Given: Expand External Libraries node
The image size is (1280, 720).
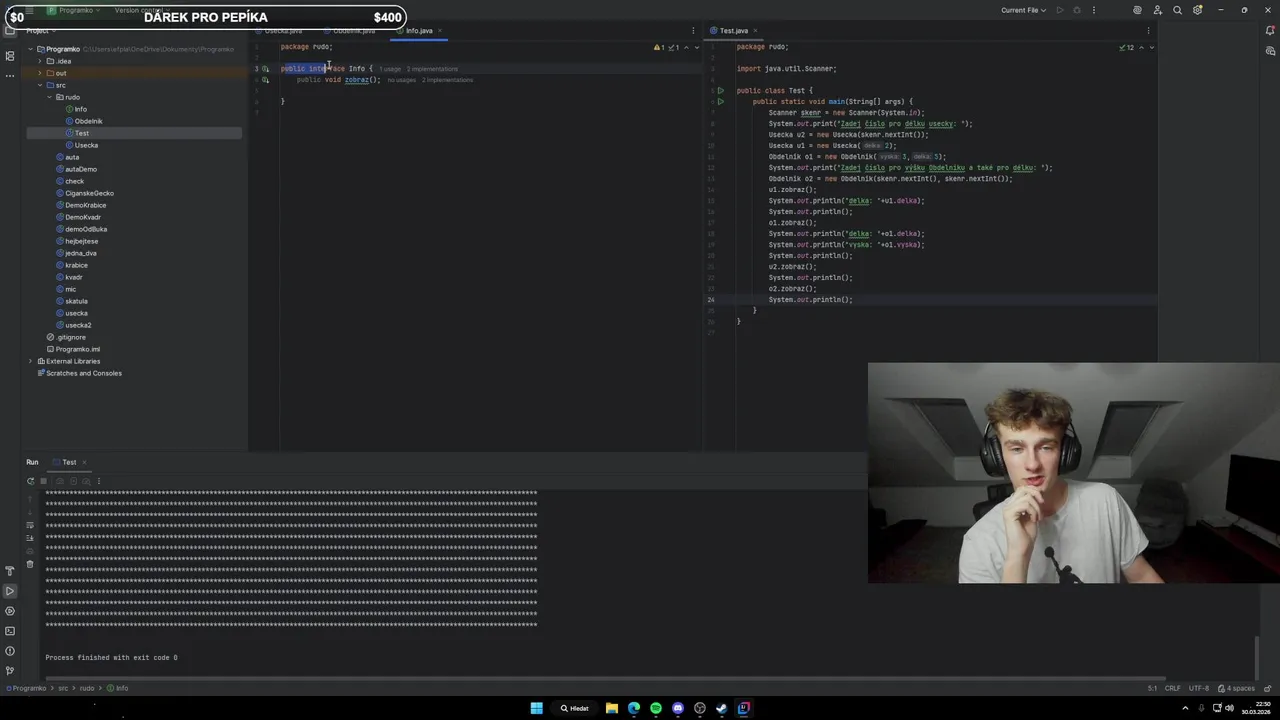Looking at the screenshot, I should click(30, 361).
